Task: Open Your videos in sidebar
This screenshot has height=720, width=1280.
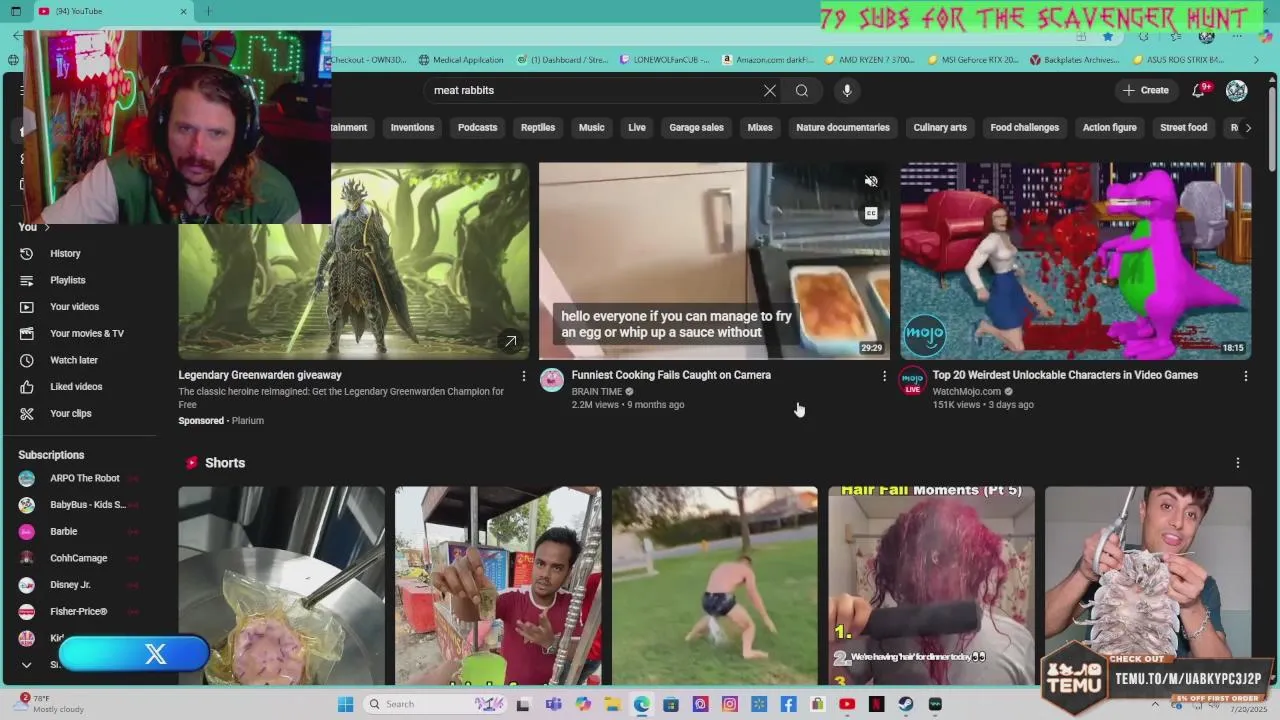Action: coord(74,307)
